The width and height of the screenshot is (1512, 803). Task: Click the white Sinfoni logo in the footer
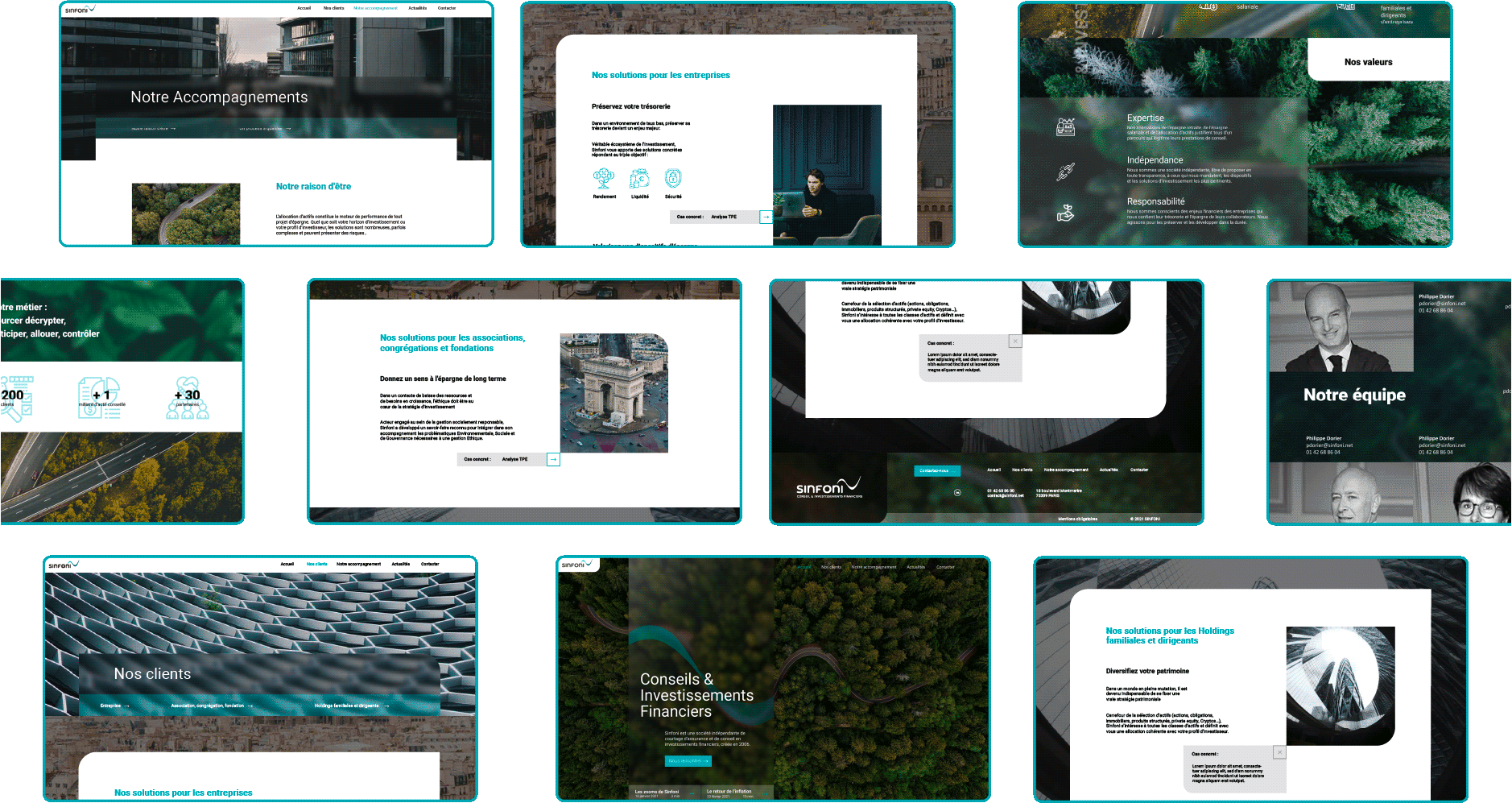pyautogui.click(x=828, y=487)
